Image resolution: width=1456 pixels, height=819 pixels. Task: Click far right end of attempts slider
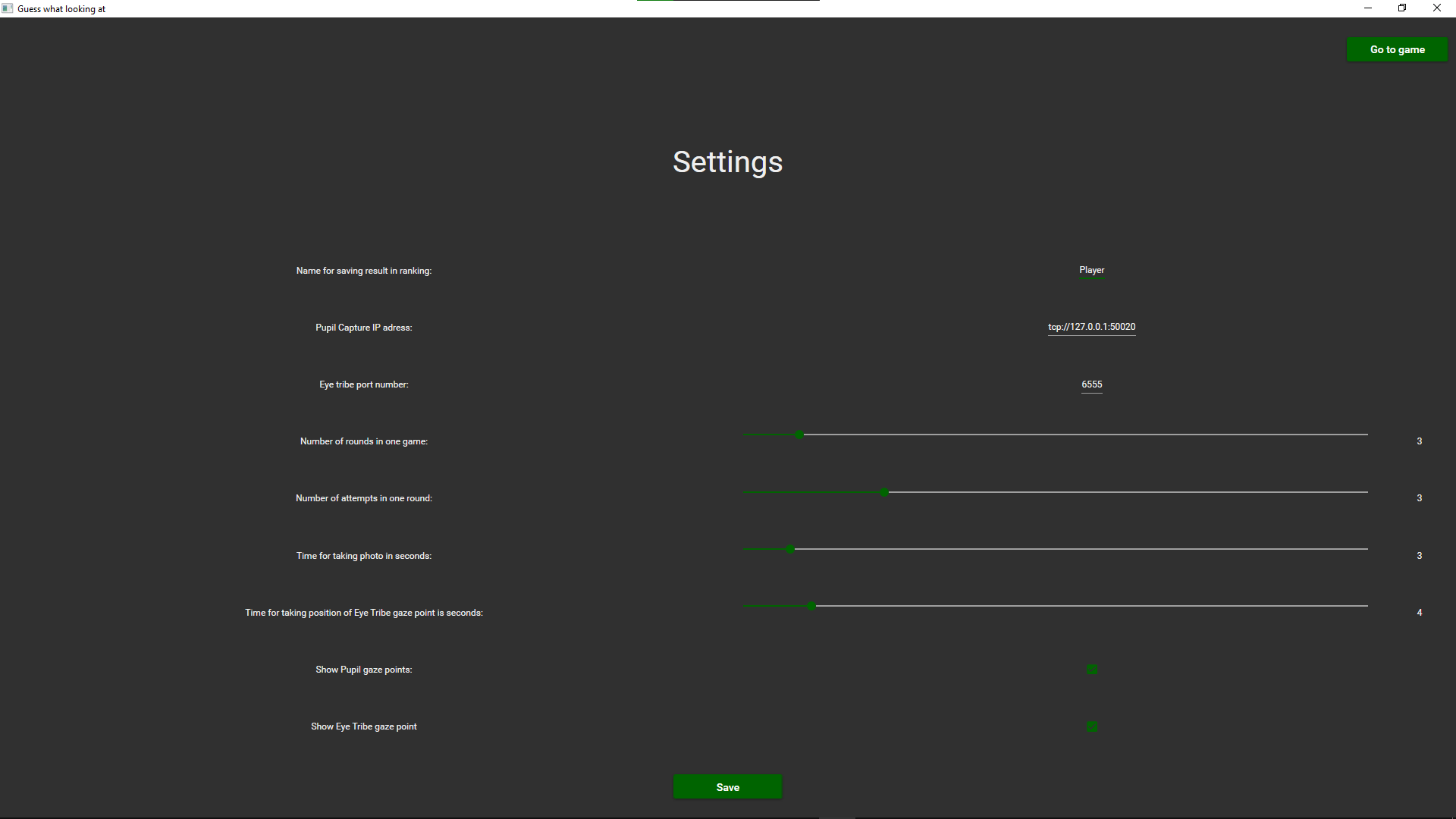[x=1366, y=492]
